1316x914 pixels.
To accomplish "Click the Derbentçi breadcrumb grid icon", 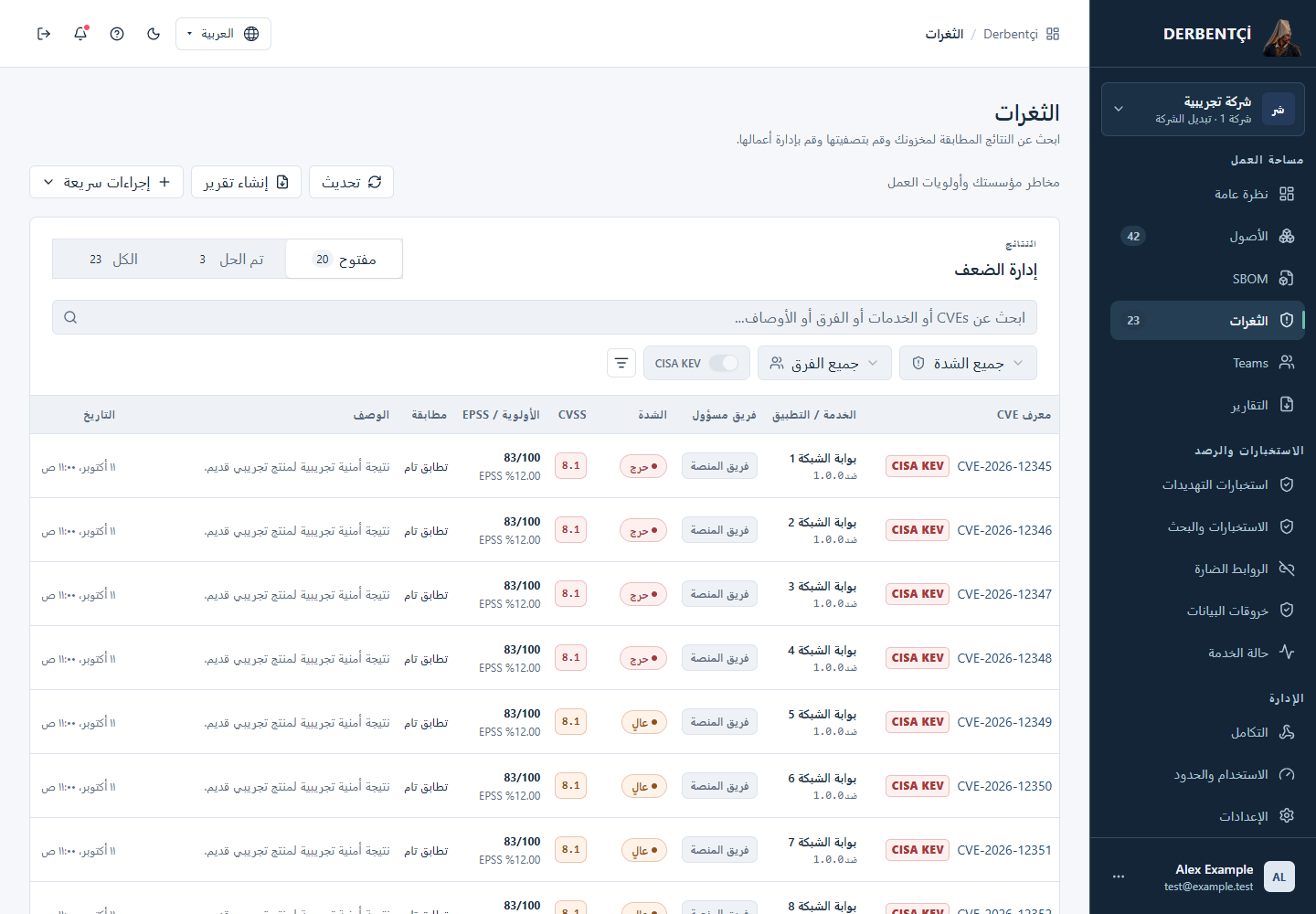I will coord(1053,34).
